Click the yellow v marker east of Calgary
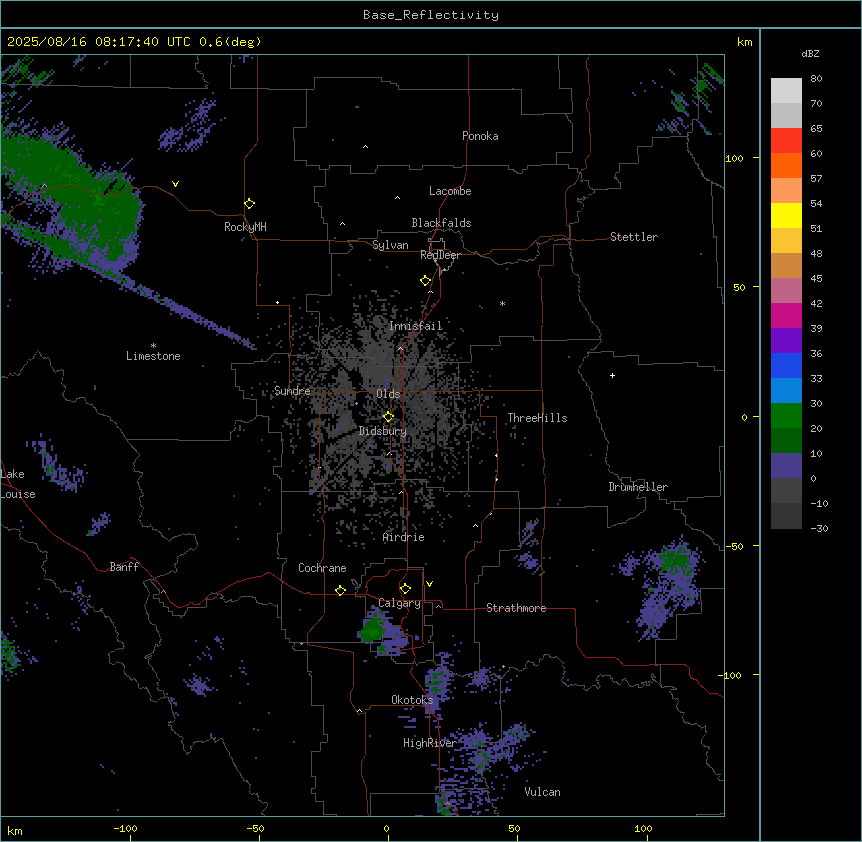The height and width of the screenshot is (842, 862). 429,584
